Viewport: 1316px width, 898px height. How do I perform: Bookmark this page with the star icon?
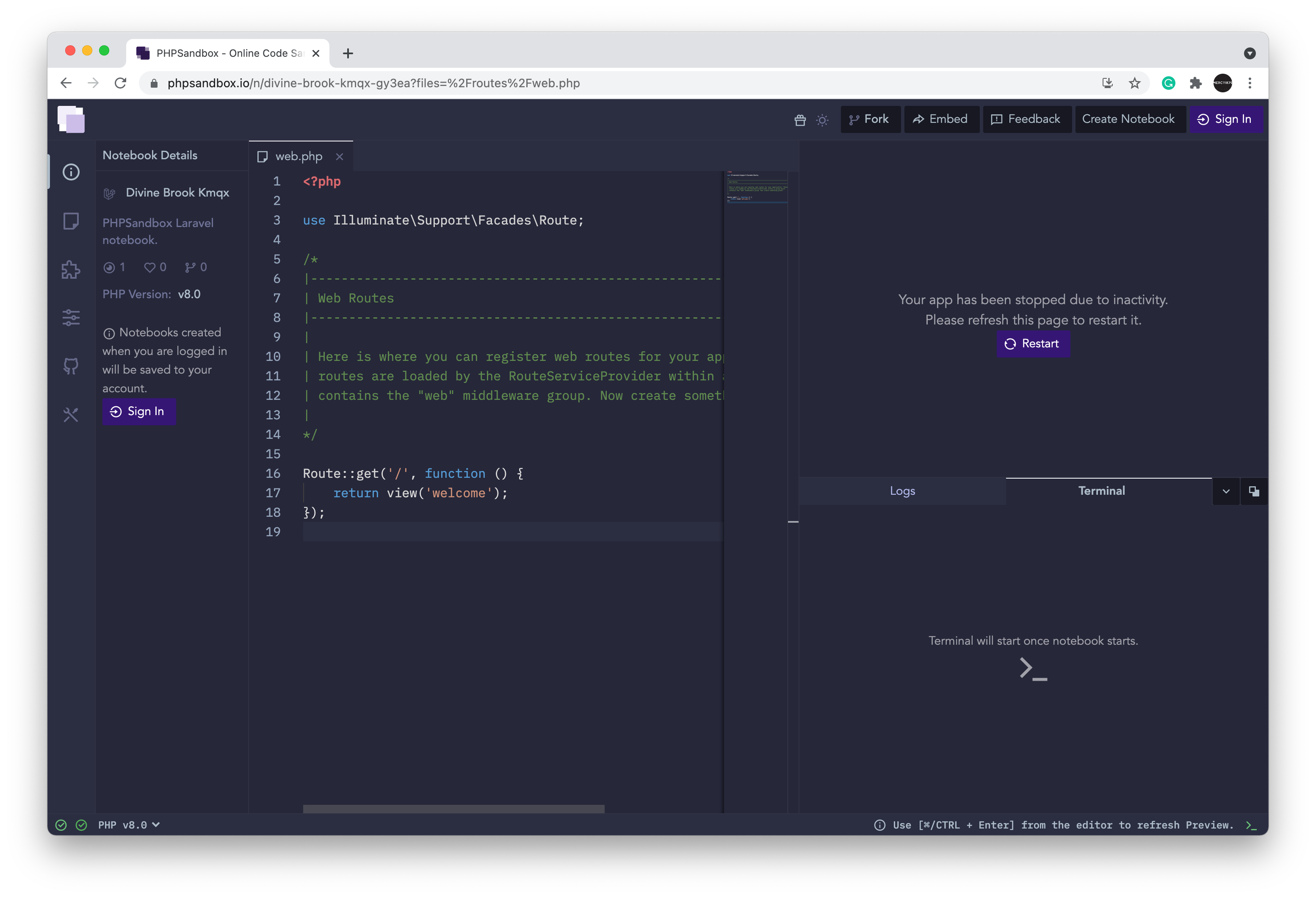(x=1134, y=83)
